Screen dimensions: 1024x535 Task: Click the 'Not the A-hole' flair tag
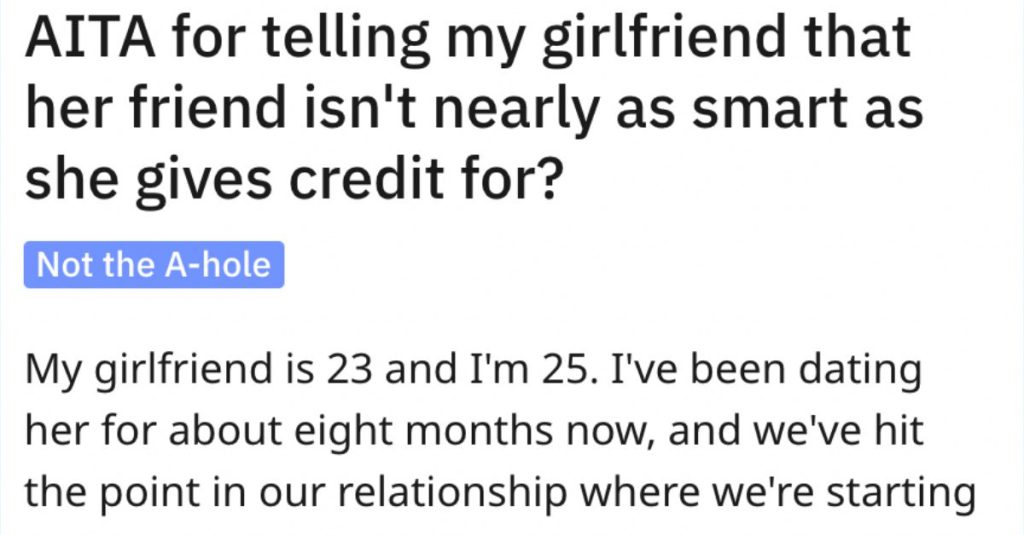[154, 265]
